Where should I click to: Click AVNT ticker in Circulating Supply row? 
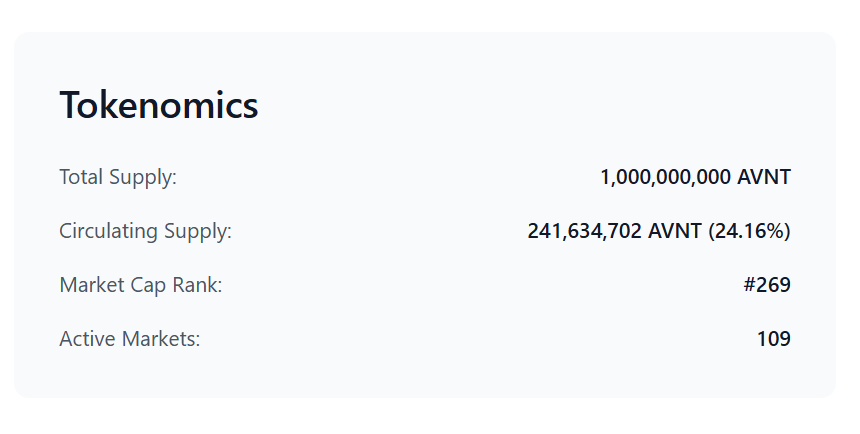(675, 231)
